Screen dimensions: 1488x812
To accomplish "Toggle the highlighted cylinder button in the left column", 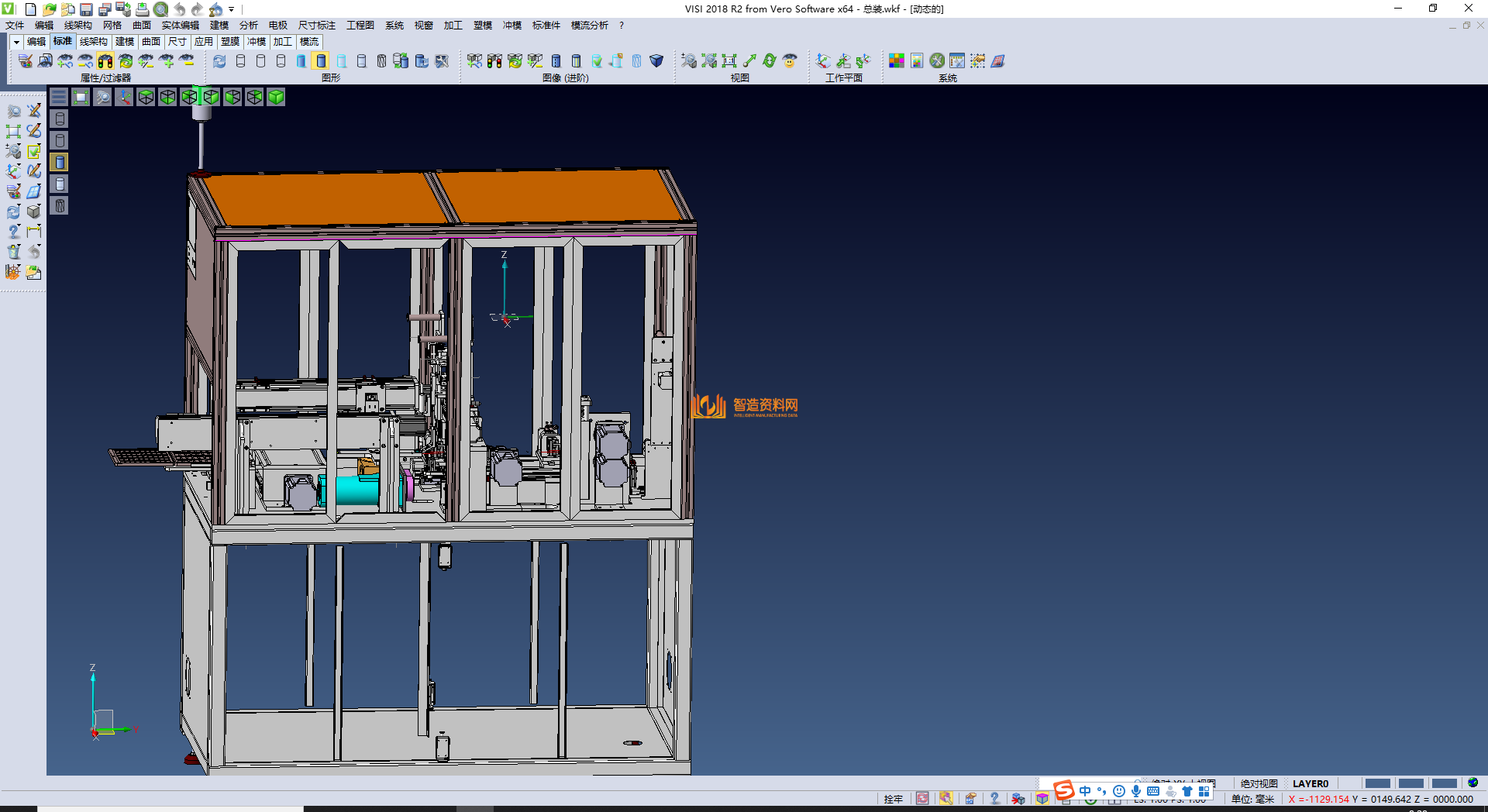I will 60,162.
